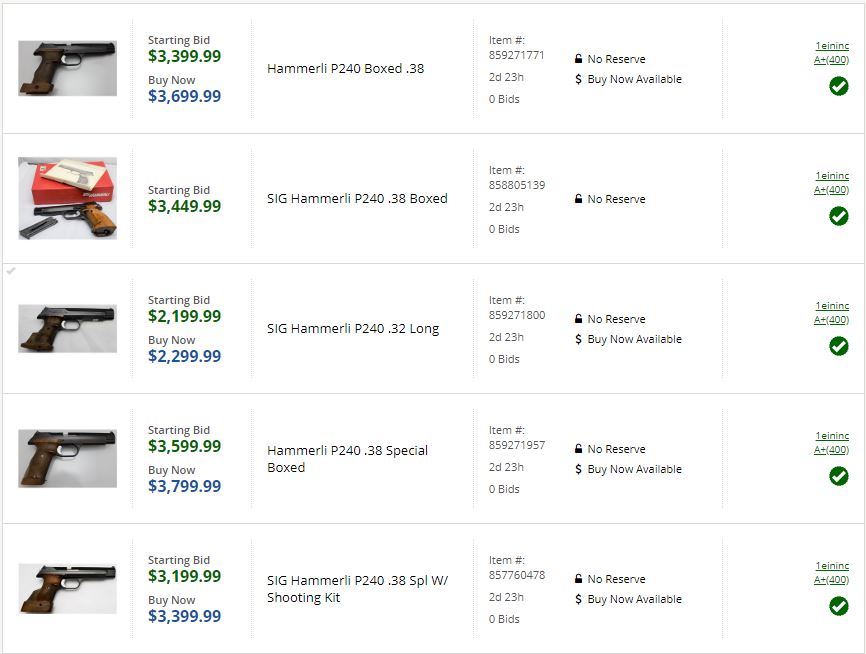The image size is (866, 654).
Task: Open SIG Hammerli P240 .38 Spl W/ Shooting Kit title
Action: coord(357,589)
